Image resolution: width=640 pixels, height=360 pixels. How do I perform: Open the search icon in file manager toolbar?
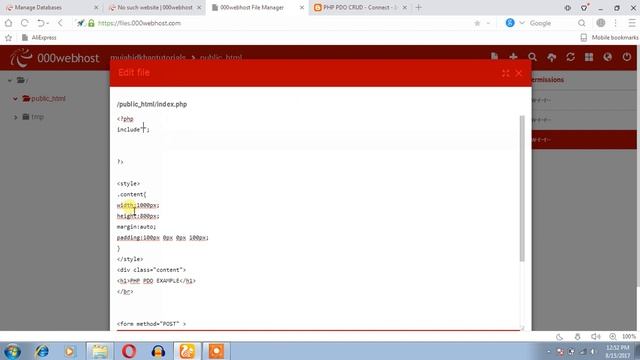(532, 57)
